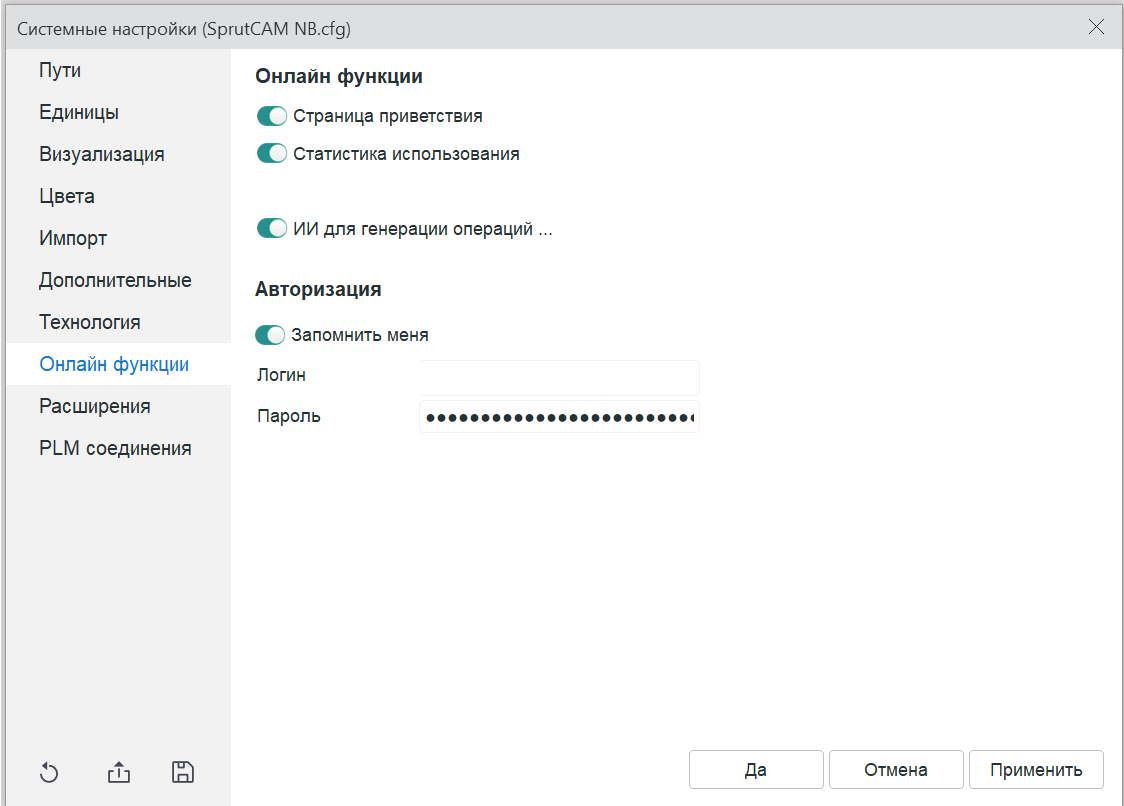Turn off ИИ для генерации операций toggle
The width and height of the screenshot is (1124, 806).
[x=272, y=229]
